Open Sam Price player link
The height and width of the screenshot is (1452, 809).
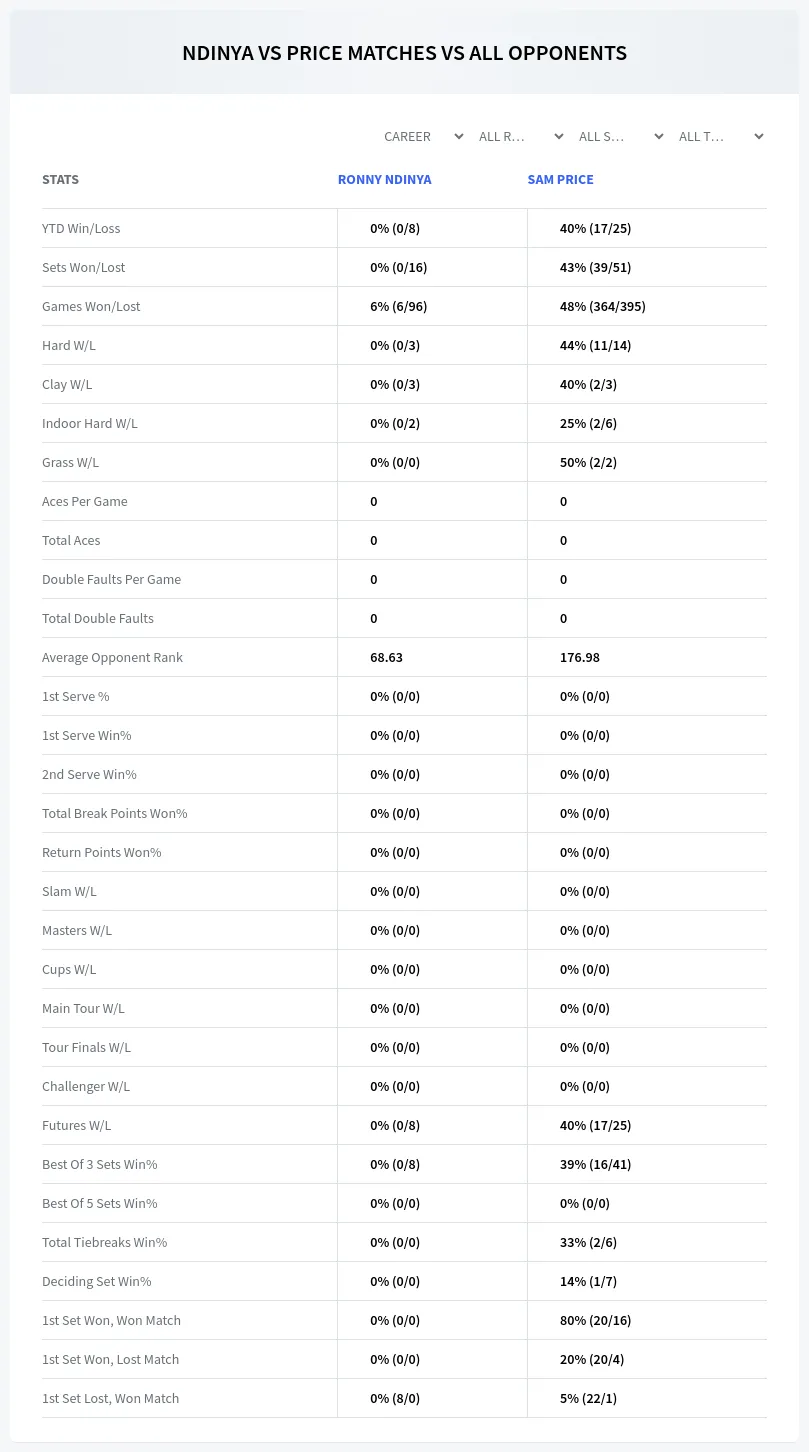pyautogui.click(x=560, y=180)
